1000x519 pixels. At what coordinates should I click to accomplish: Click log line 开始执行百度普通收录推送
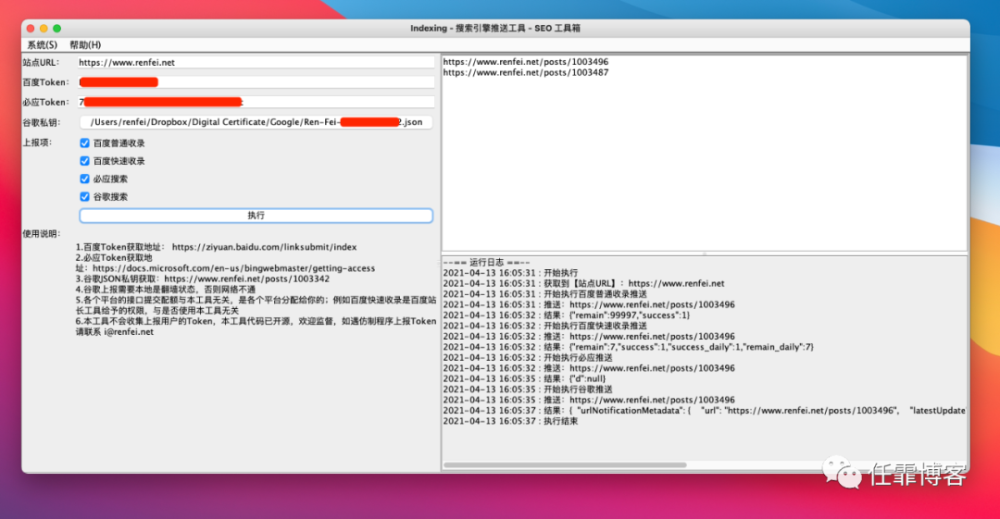(545, 294)
